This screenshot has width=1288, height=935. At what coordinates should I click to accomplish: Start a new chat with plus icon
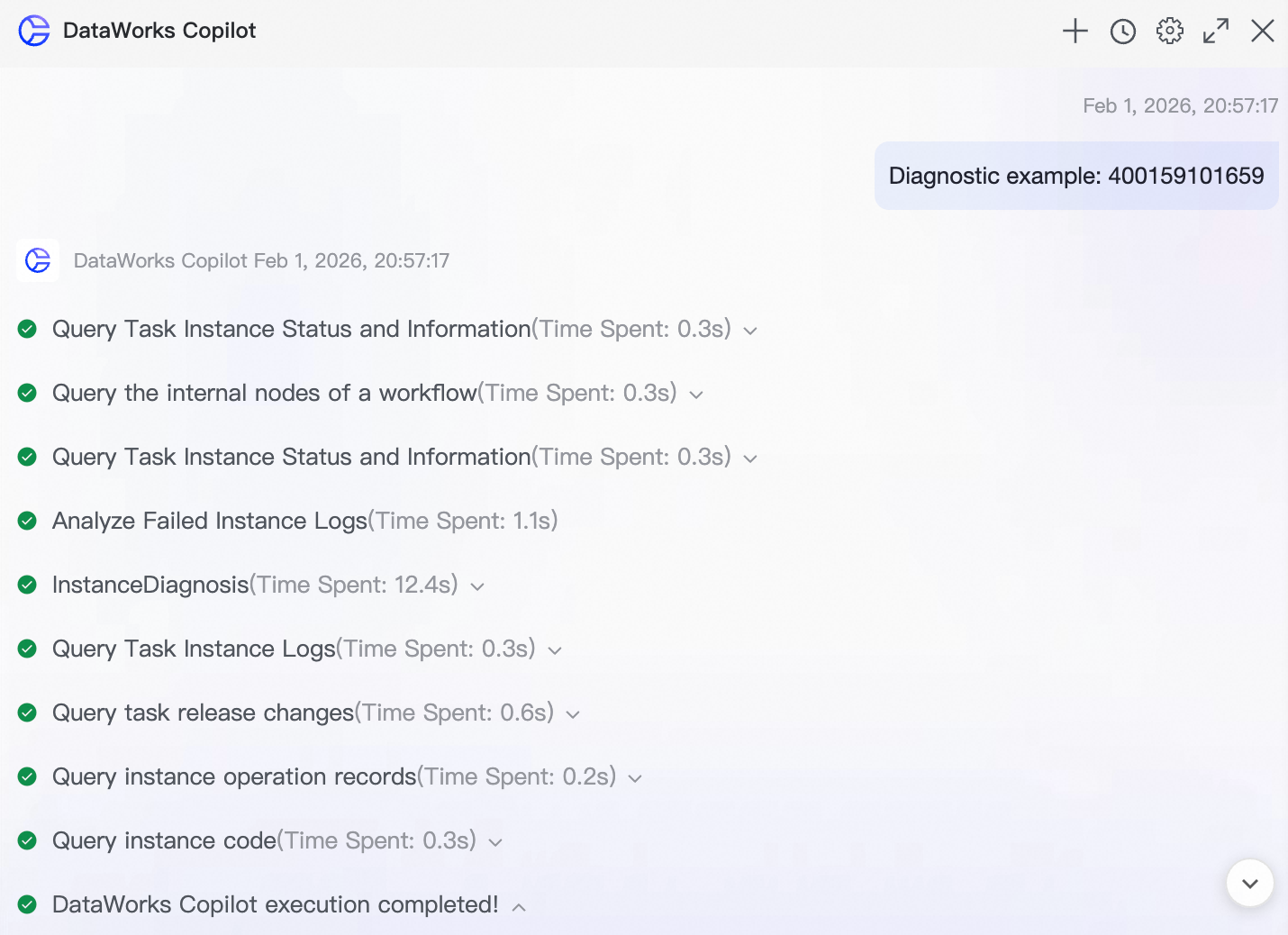pos(1075,32)
